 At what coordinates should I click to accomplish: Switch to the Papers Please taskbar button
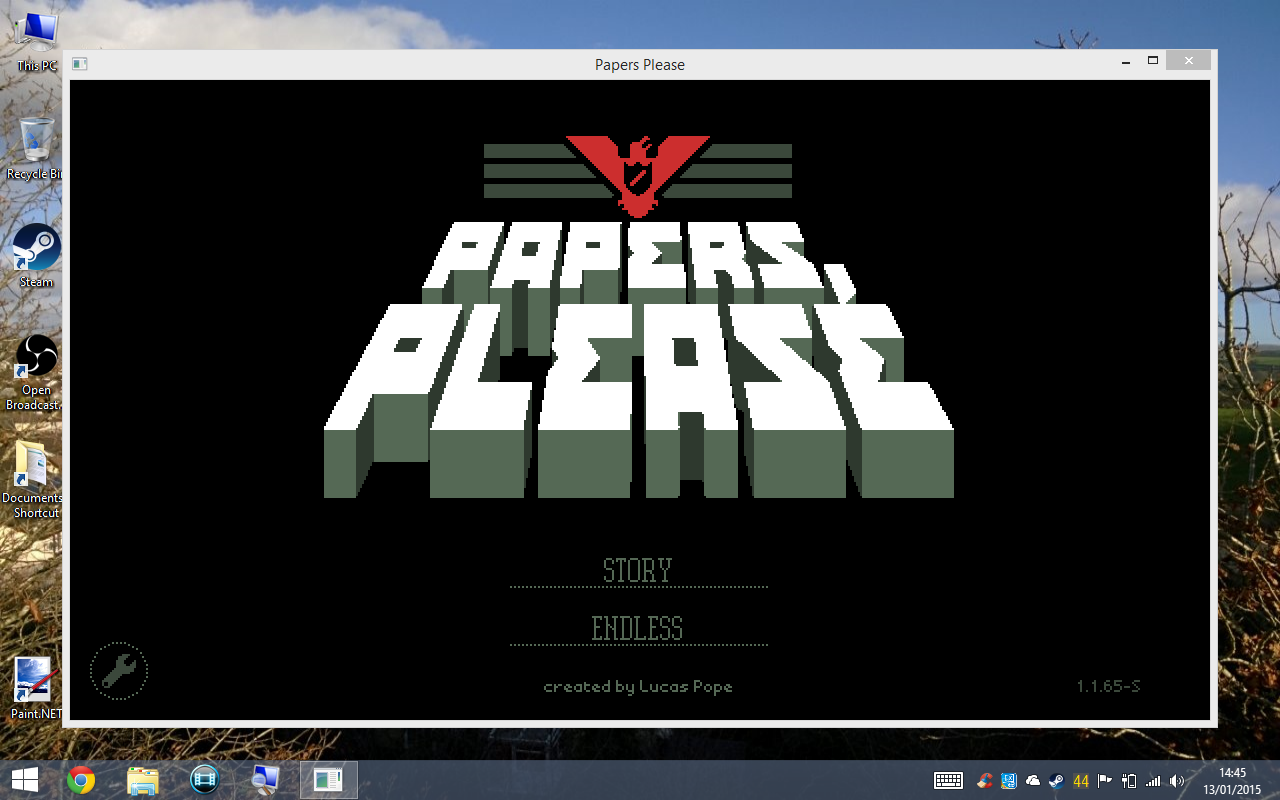pyautogui.click(x=328, y=780)
